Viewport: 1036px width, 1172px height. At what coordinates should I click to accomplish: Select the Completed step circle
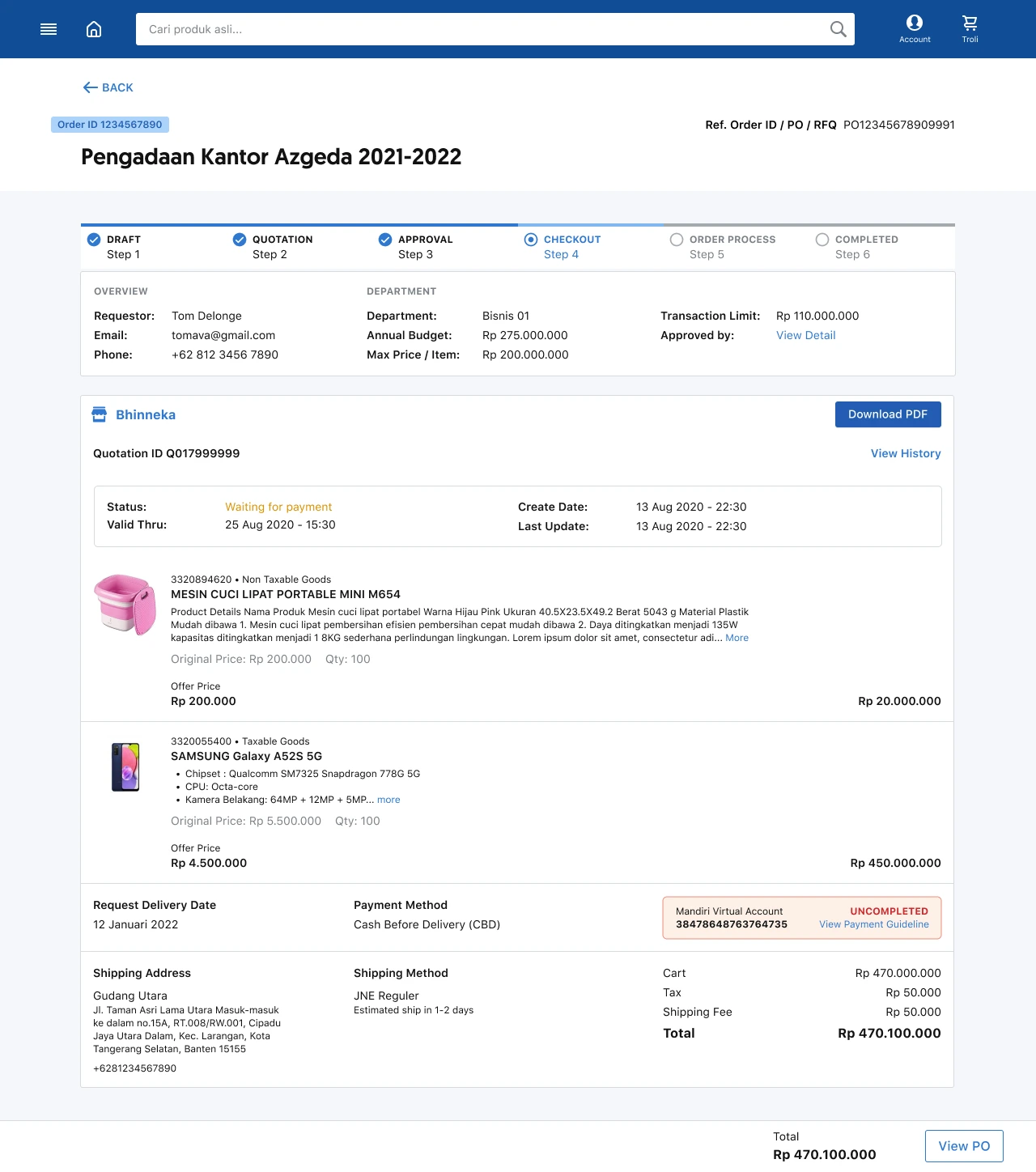(x=822, y=240)
